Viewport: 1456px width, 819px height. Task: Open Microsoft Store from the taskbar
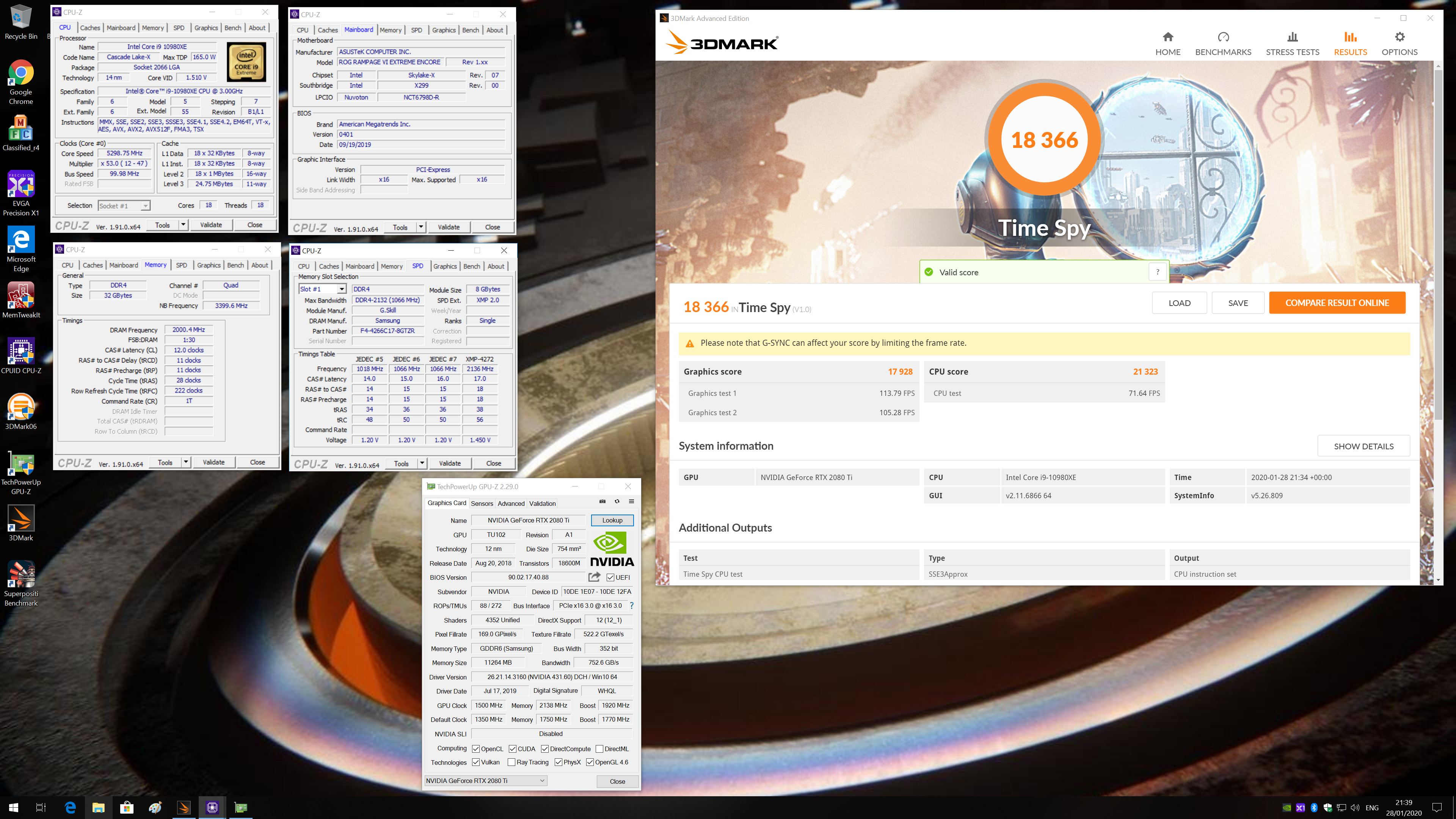point(127,807)
